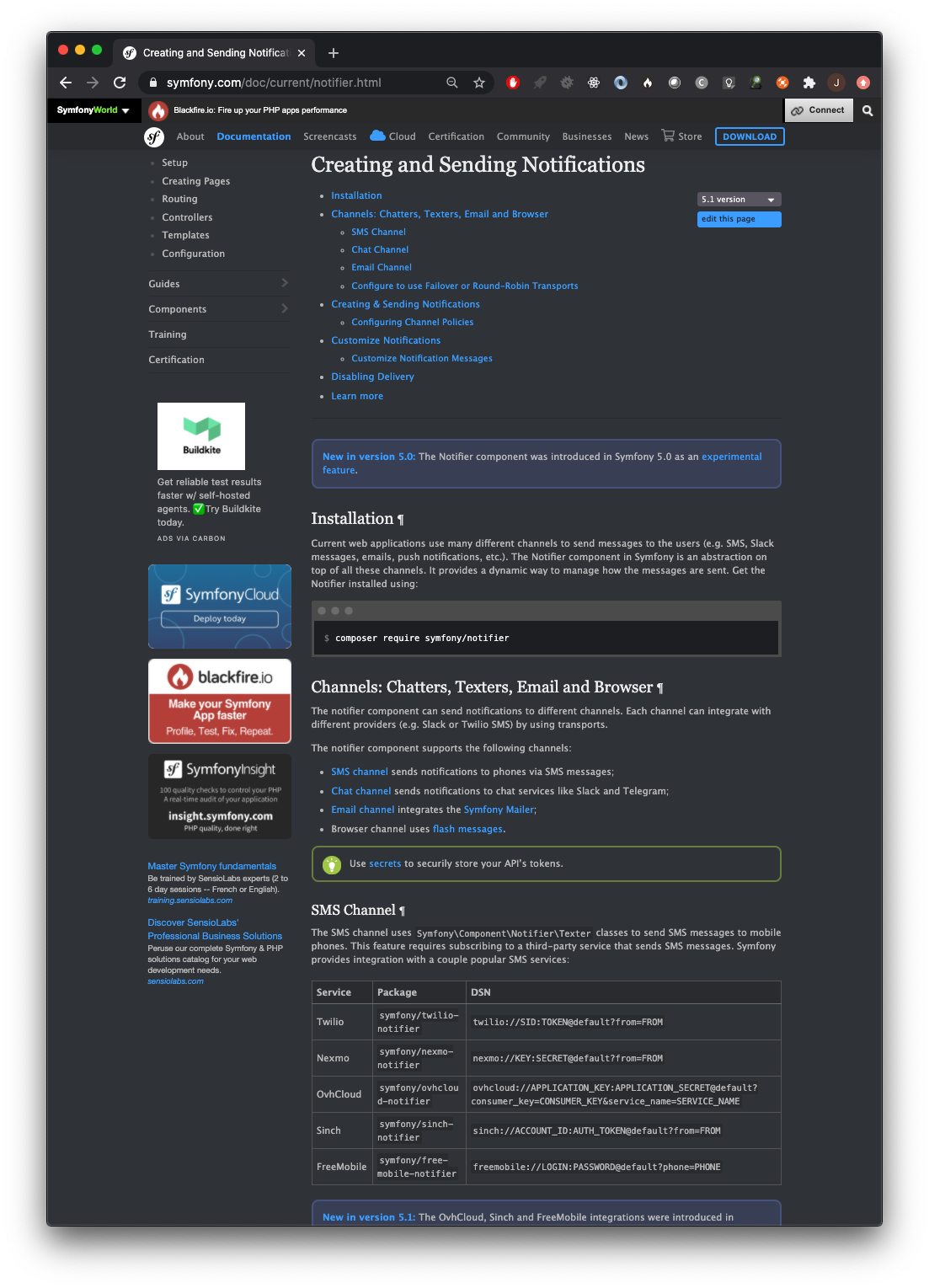Image resolution: width=929 pixels, height=1288 pixels.
Task: Click the Installation heading pilcrow anchor
Action: [x=401, y=519]
